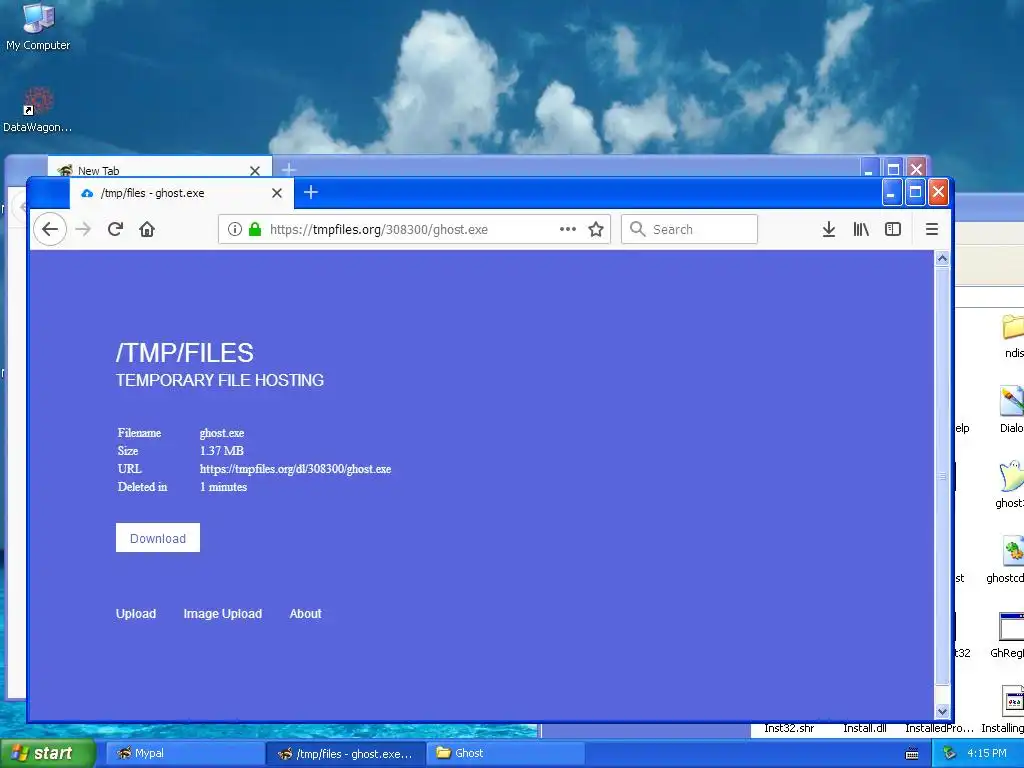Click the forward navigation arrow

pos(83,229)
